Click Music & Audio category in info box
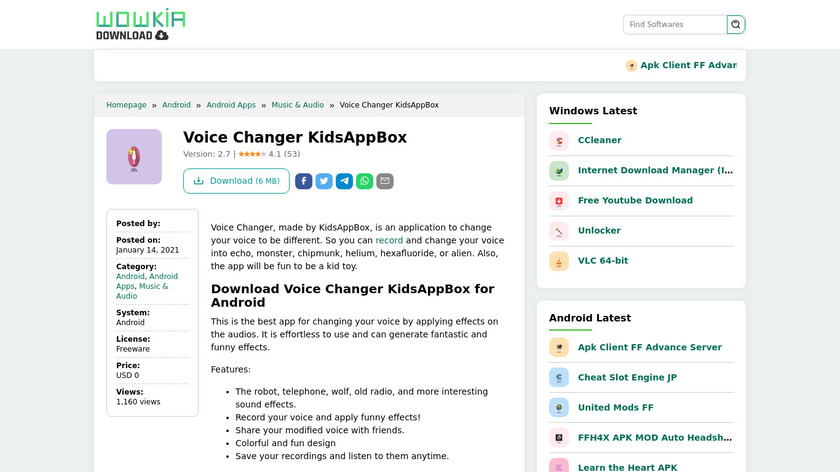This screenshot has height=472, width=840. point(153,286)
